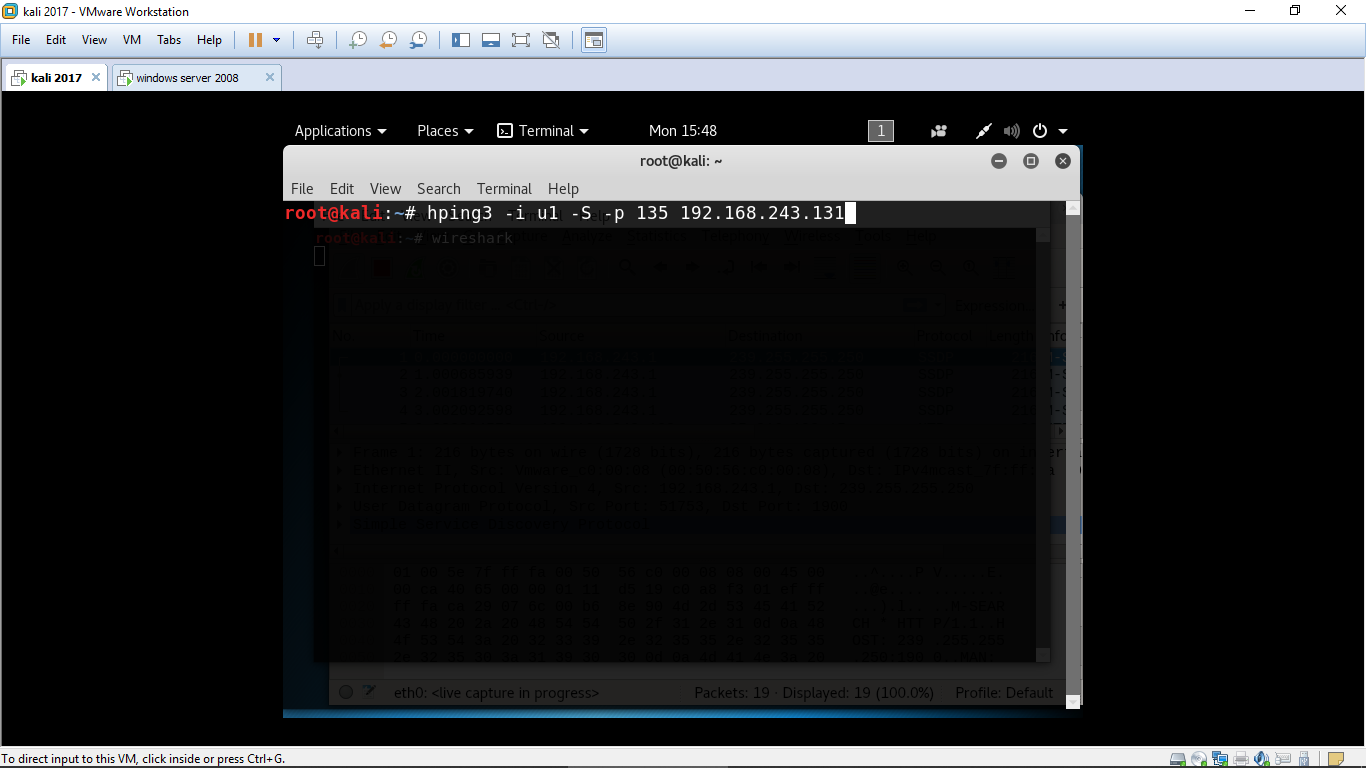Click the Send Ctrl+Alt+Del toolbar icon
The image size is (1366, 768).
tap(315, 40)
